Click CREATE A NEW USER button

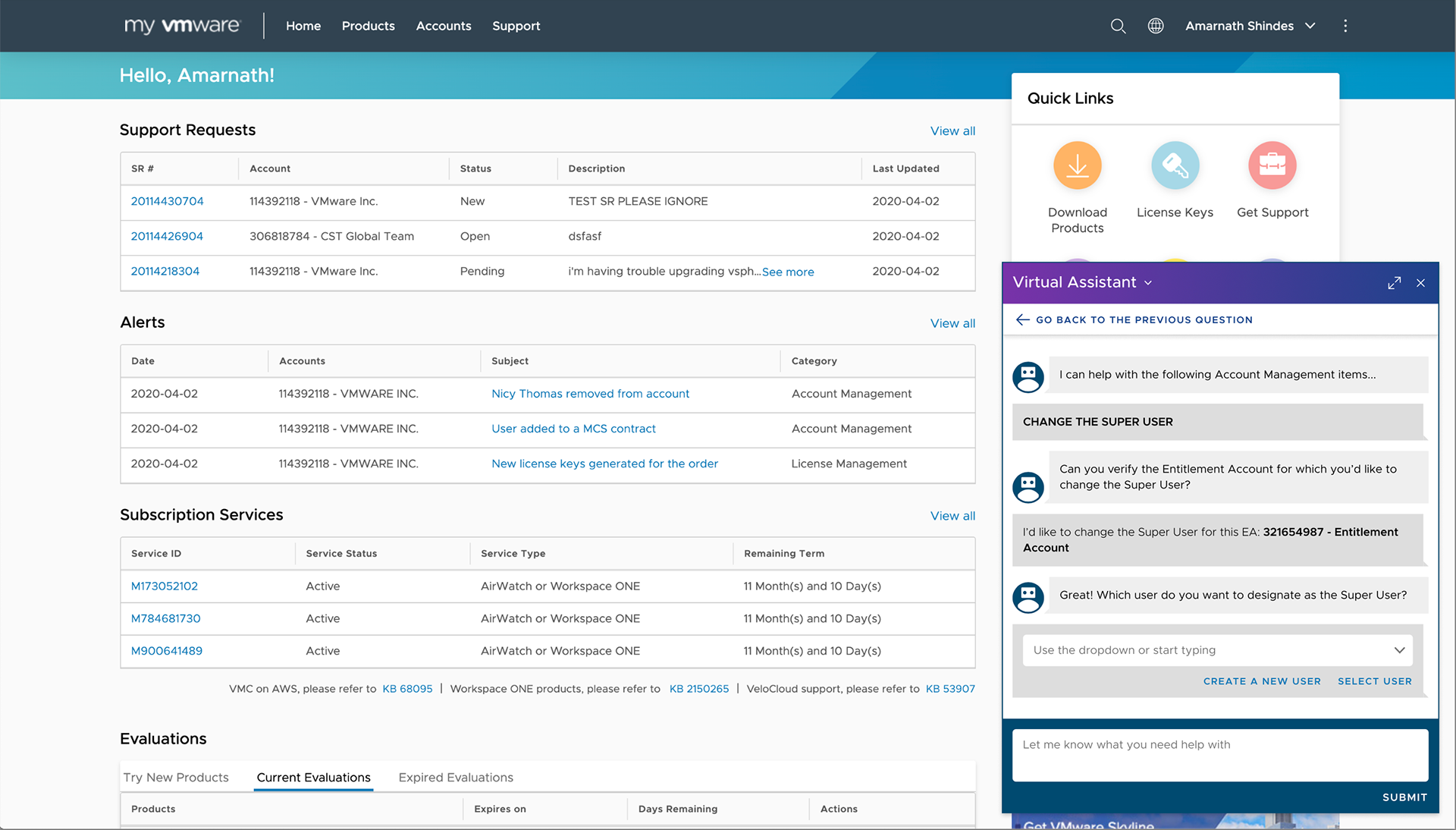click(1262, 681)
